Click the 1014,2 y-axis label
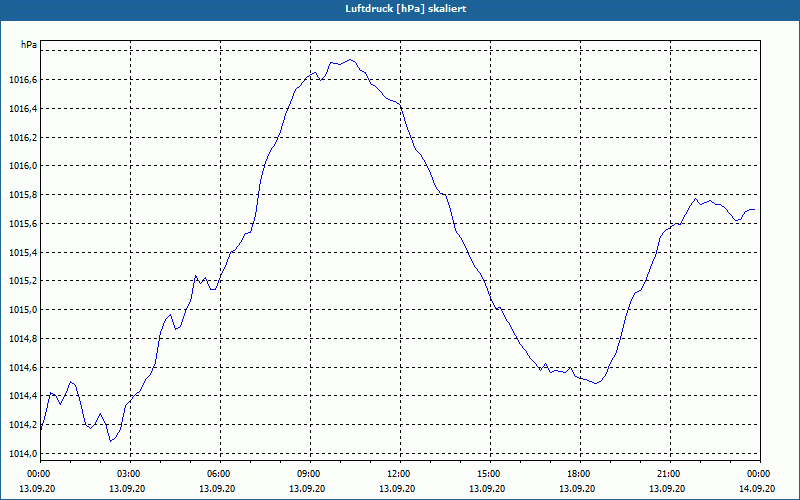 [22, 424]
